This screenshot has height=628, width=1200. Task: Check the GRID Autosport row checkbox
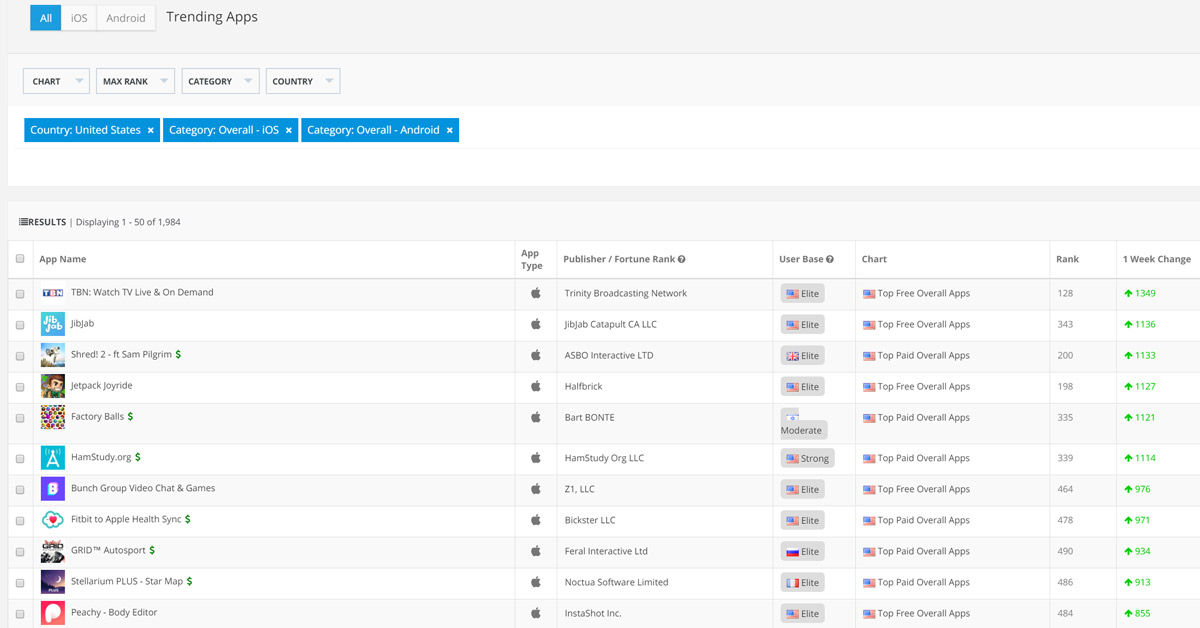[x=20, y=552]
